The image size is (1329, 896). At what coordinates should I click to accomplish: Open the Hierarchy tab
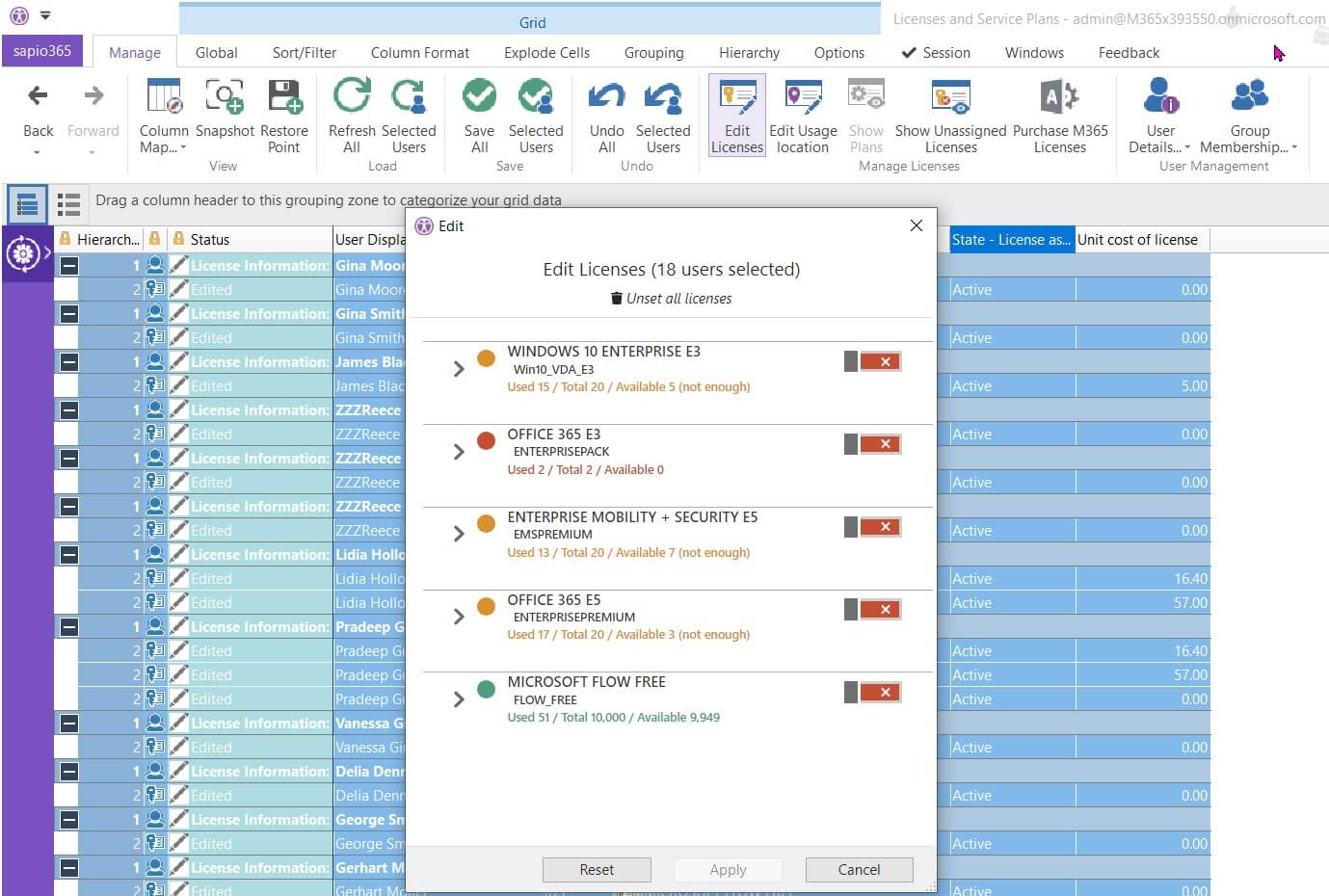(749, 53)
